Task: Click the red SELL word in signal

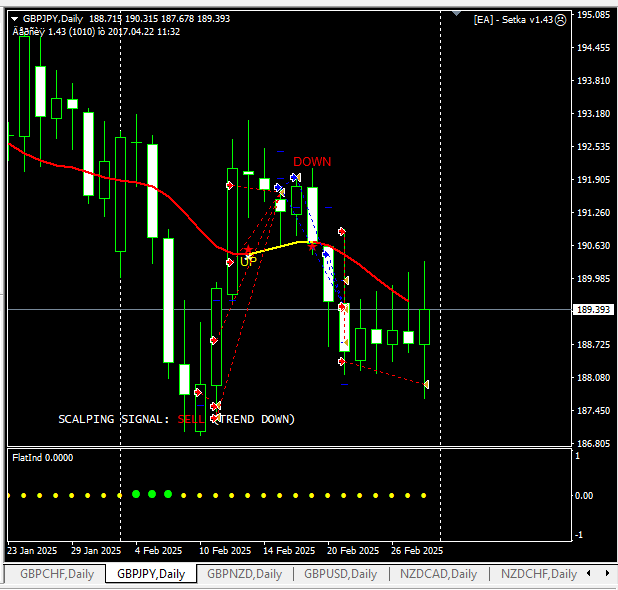Action: tap(191, 419)
